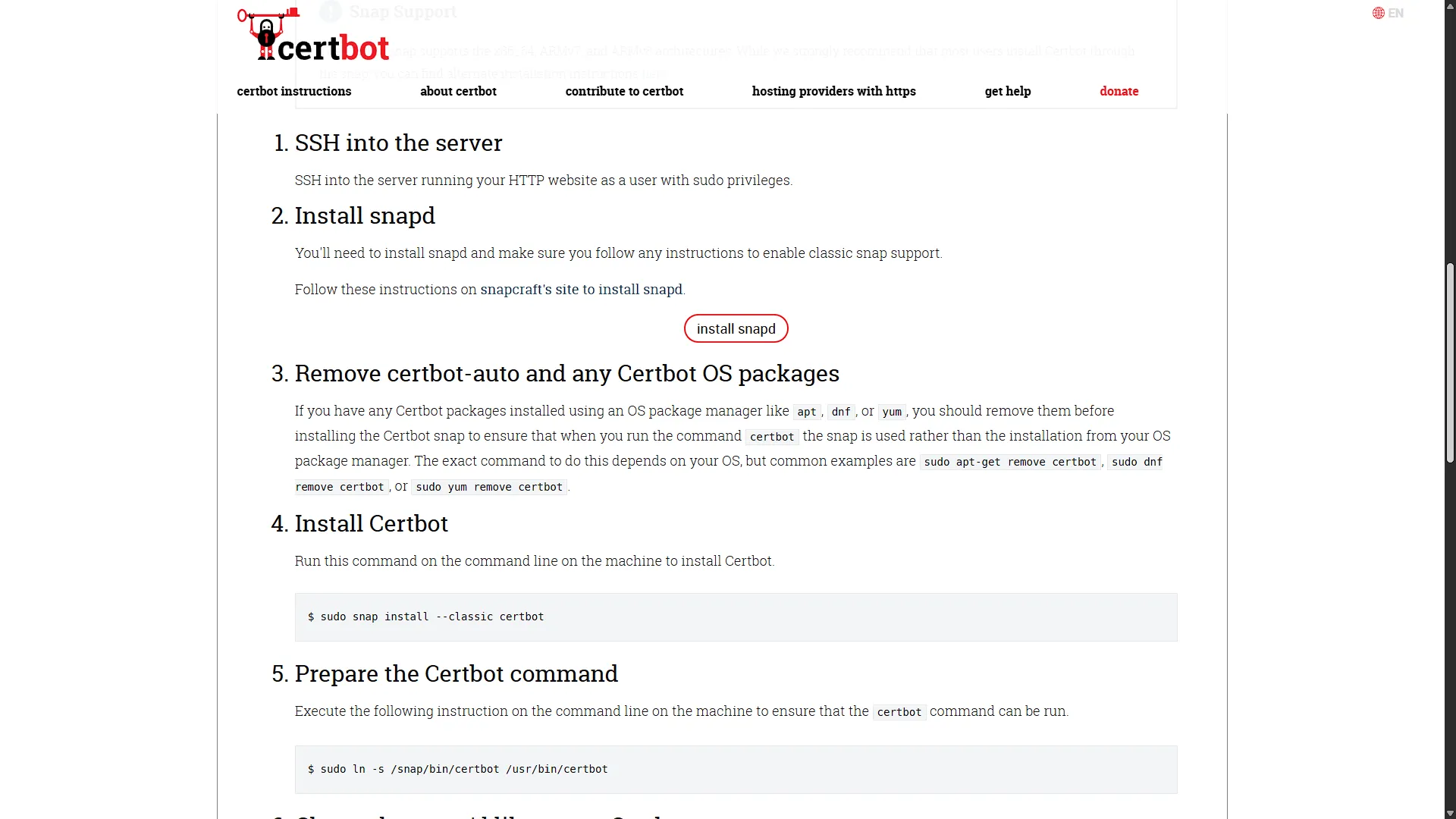1456x819 pixels.
Task: Open the get help menu item
Action: click(x=1008, y=91)
